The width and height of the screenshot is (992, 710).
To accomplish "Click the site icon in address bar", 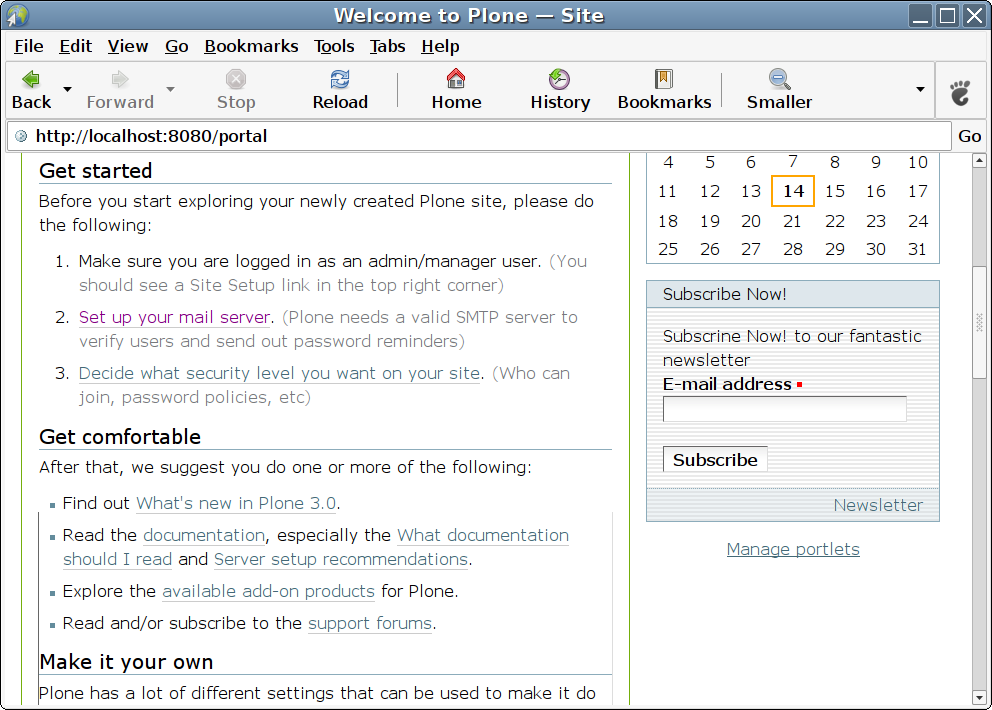I will pyautogui.click(x=21, y=136).
